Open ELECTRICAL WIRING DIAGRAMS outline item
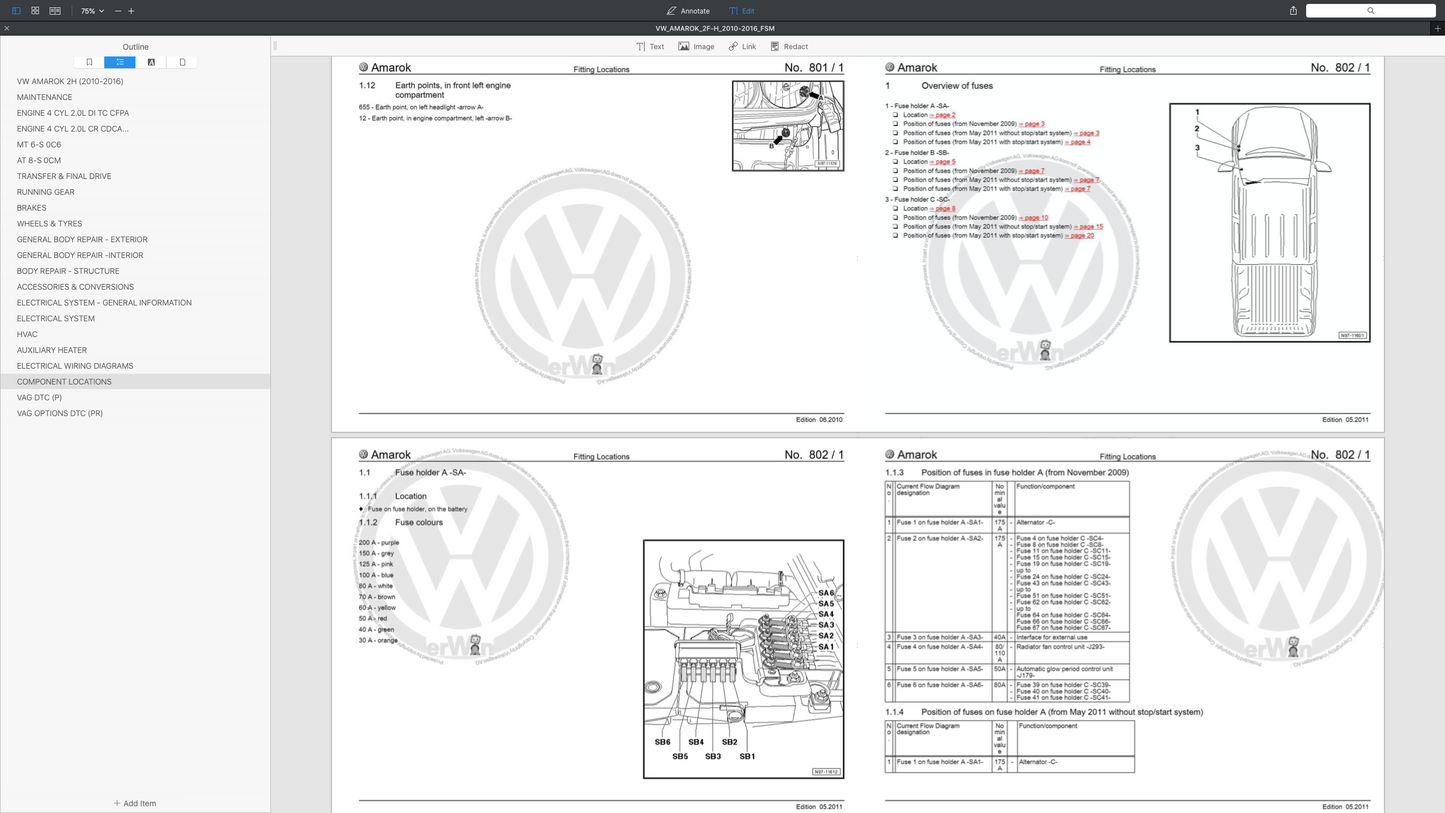This screenshot has height=813, width=1445. (75, 366)
